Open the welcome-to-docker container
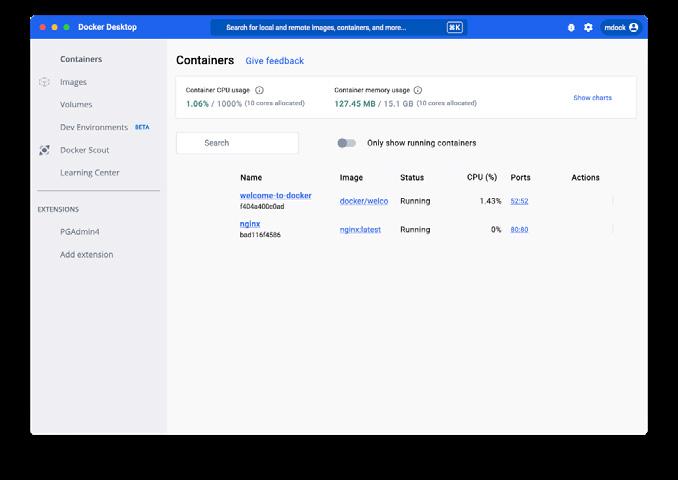This screenshot has width=678, height=480. (x=275, y=195)
